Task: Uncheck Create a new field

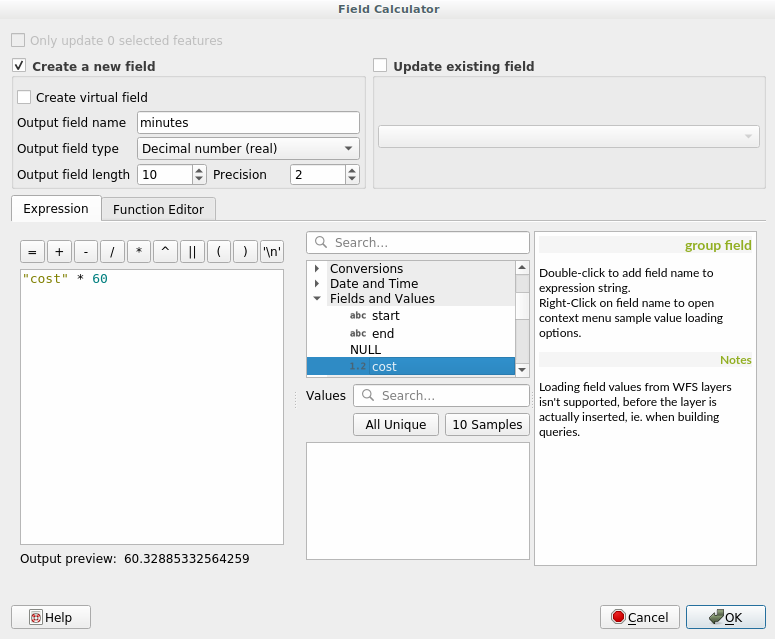Action: pyautogui.click(x=19, y=66)
